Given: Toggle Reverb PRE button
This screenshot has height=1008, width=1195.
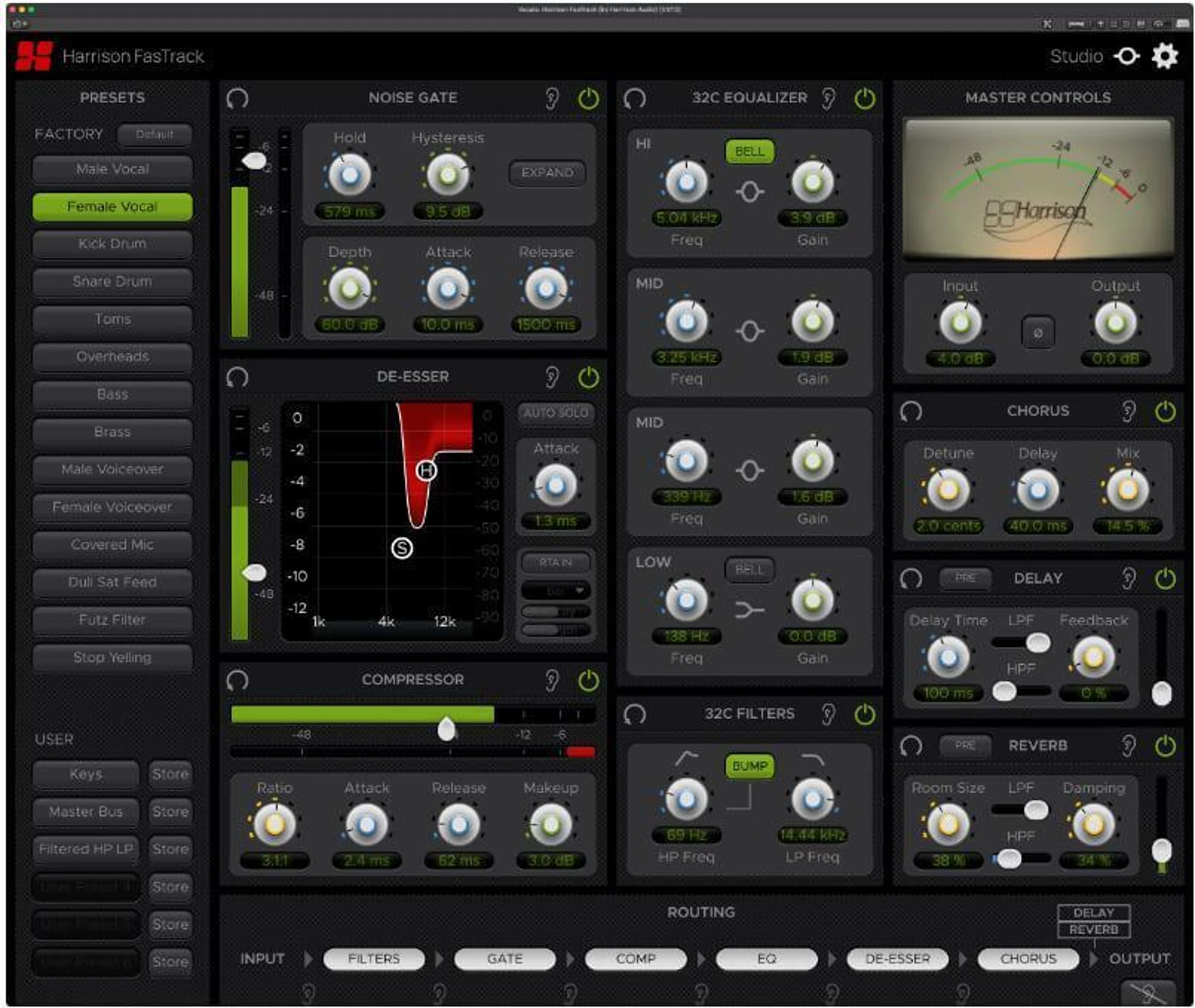Looking at the screenshot, I should 965,745.
